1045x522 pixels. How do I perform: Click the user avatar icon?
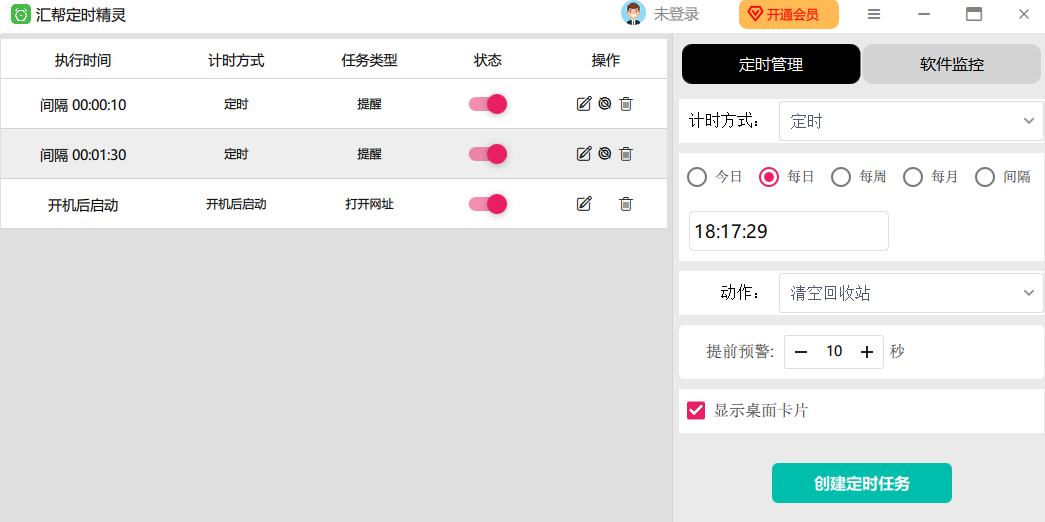coord(633,14)
